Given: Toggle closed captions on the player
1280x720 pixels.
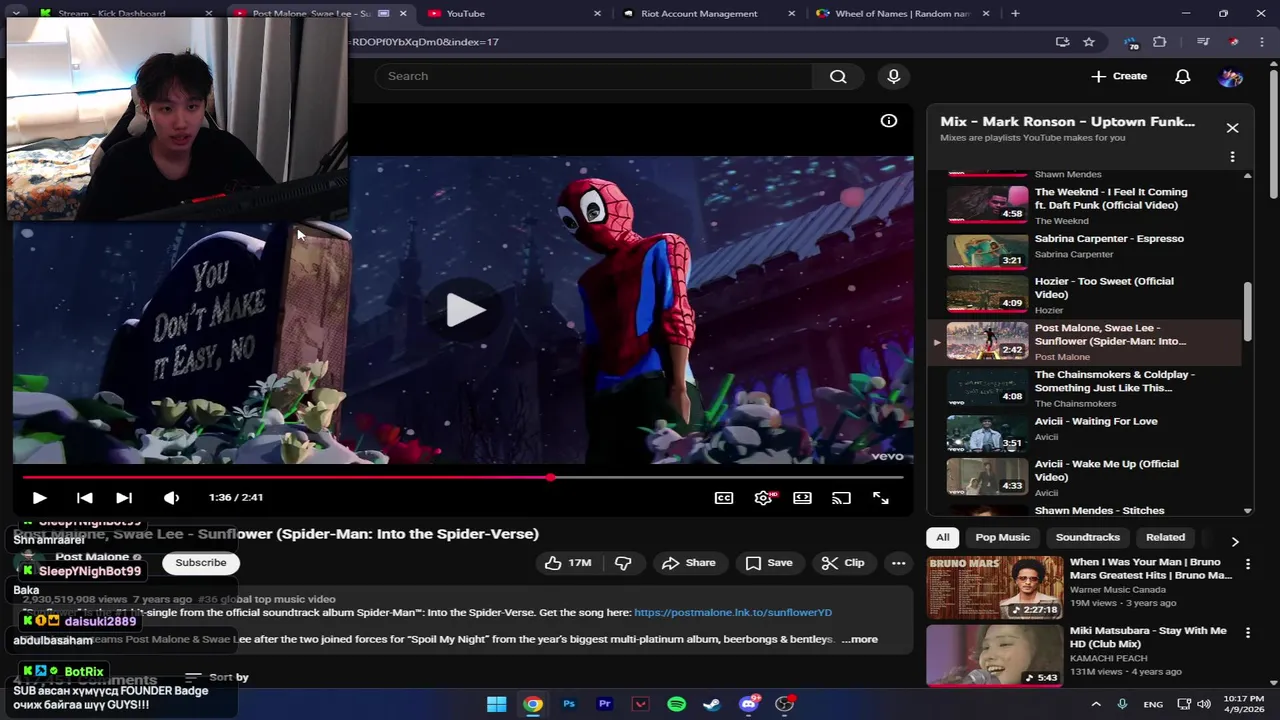Looking at the screenshot, I should (724, 497).
